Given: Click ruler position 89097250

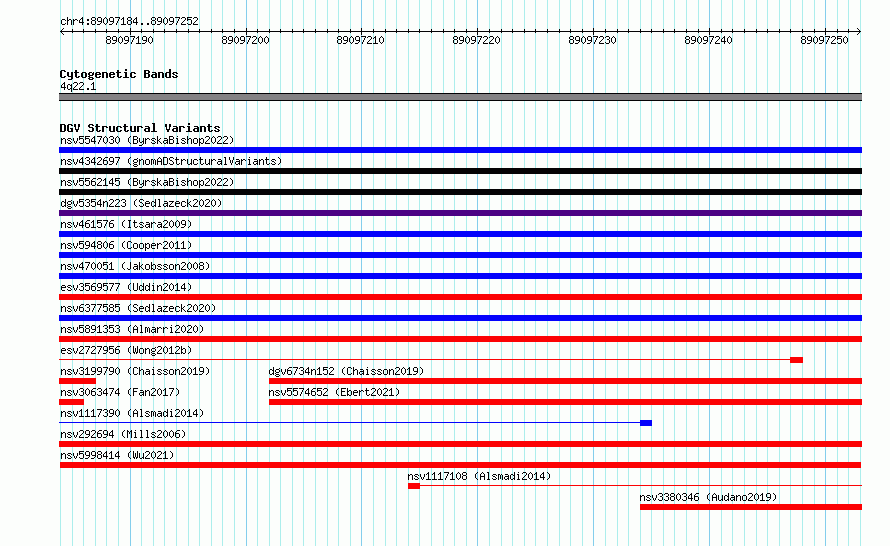Looking at the screenshot, I should (x=824, y=40).
